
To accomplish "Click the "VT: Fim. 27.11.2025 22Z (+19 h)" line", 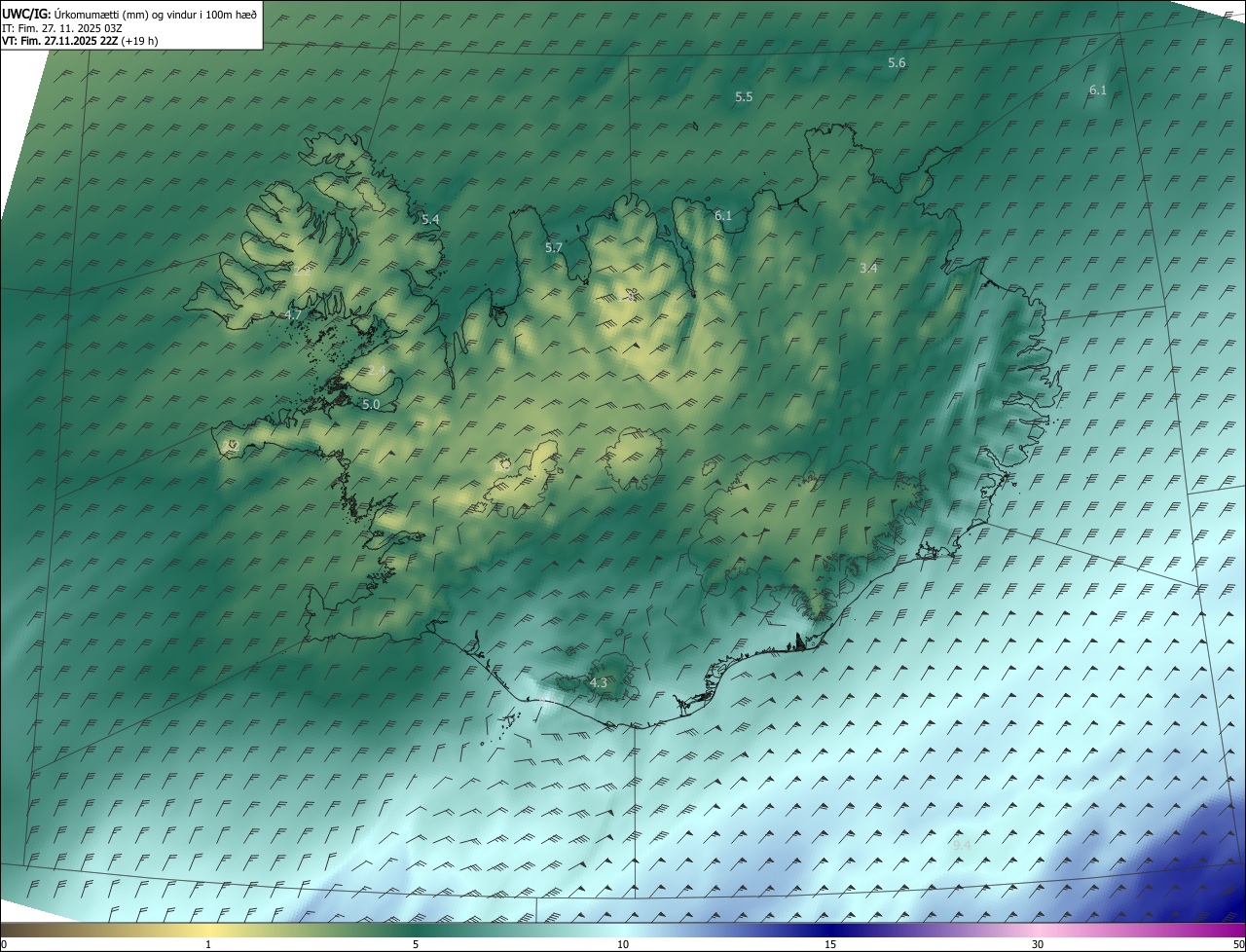I will pos(81,41).
